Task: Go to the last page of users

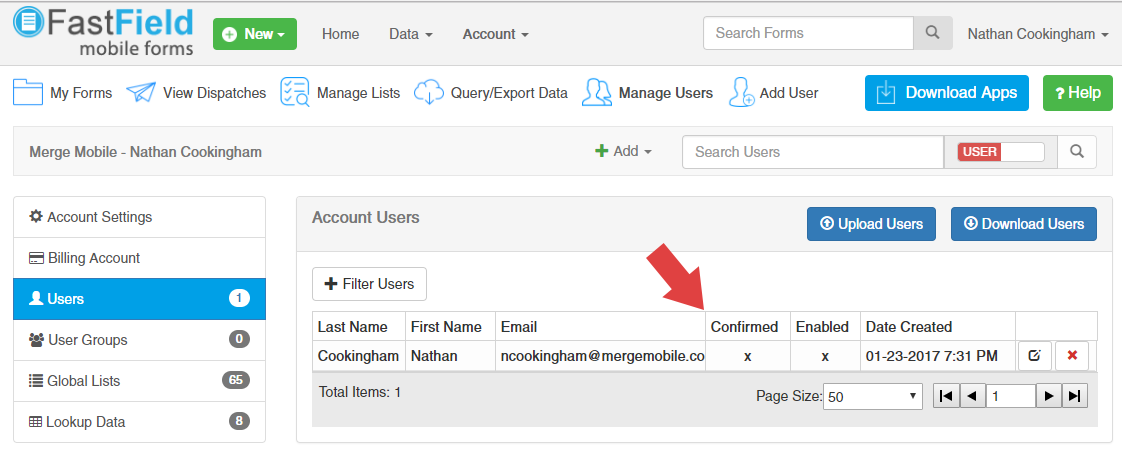Action: tap(1074, 396)
